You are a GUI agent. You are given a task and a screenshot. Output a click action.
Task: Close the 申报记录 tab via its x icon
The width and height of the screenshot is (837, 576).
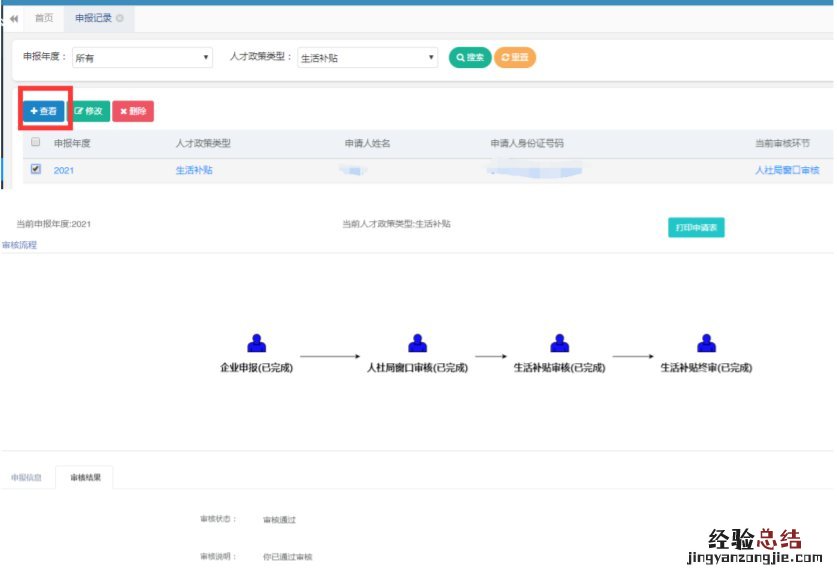(120, 19)
